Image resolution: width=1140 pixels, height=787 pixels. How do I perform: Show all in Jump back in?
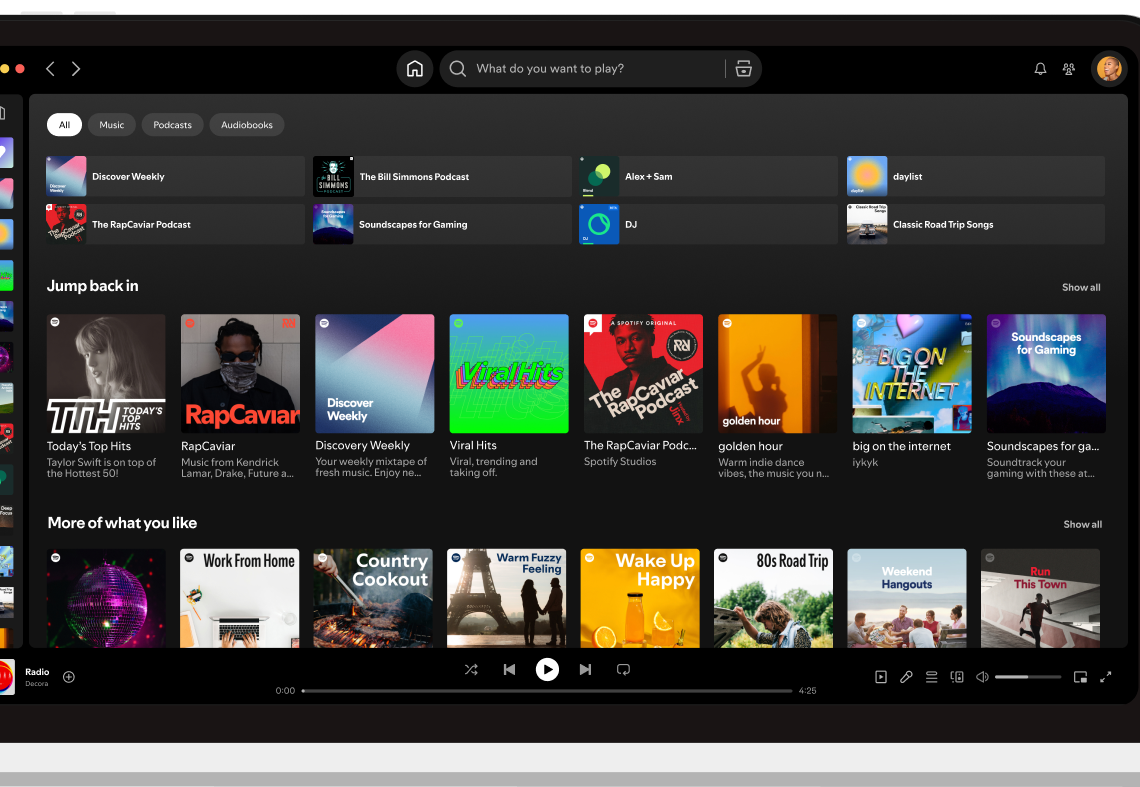1080,287
